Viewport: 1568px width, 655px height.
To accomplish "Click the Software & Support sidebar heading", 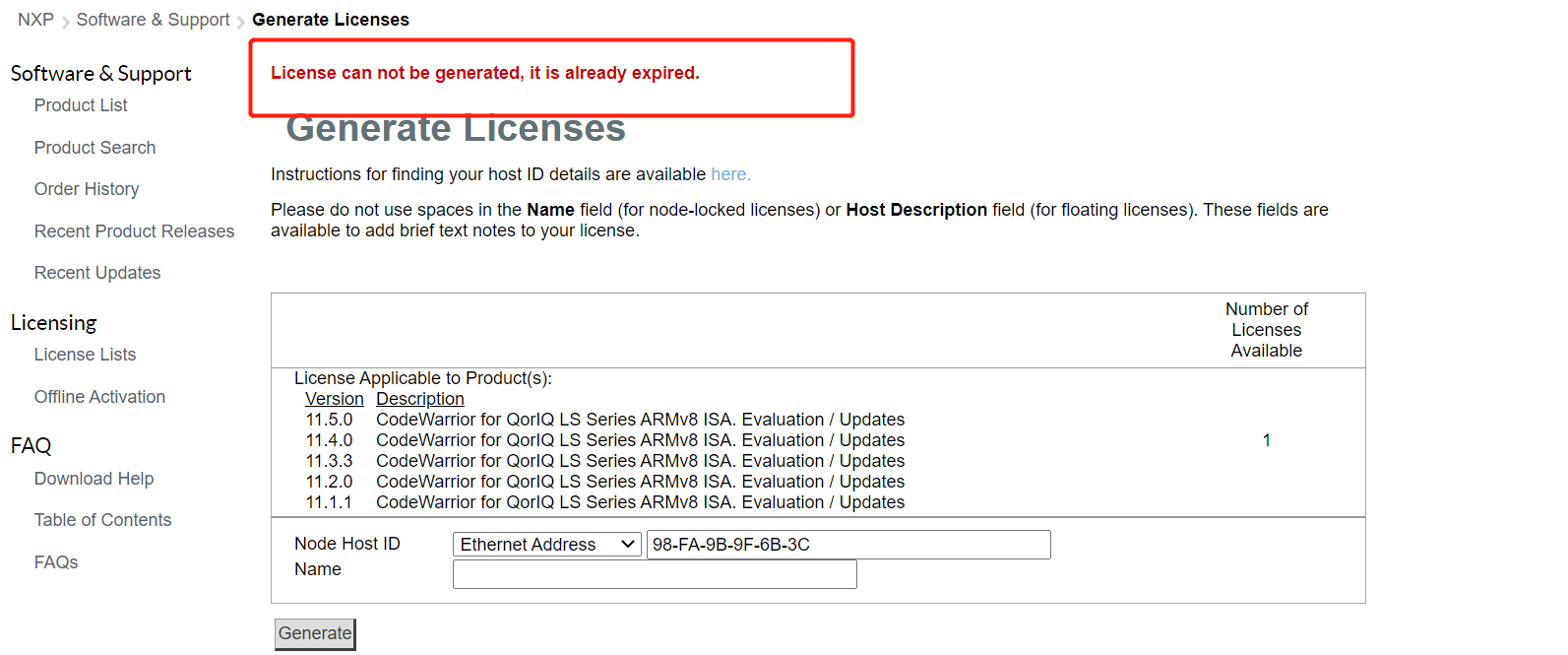I will pos(100,74).
